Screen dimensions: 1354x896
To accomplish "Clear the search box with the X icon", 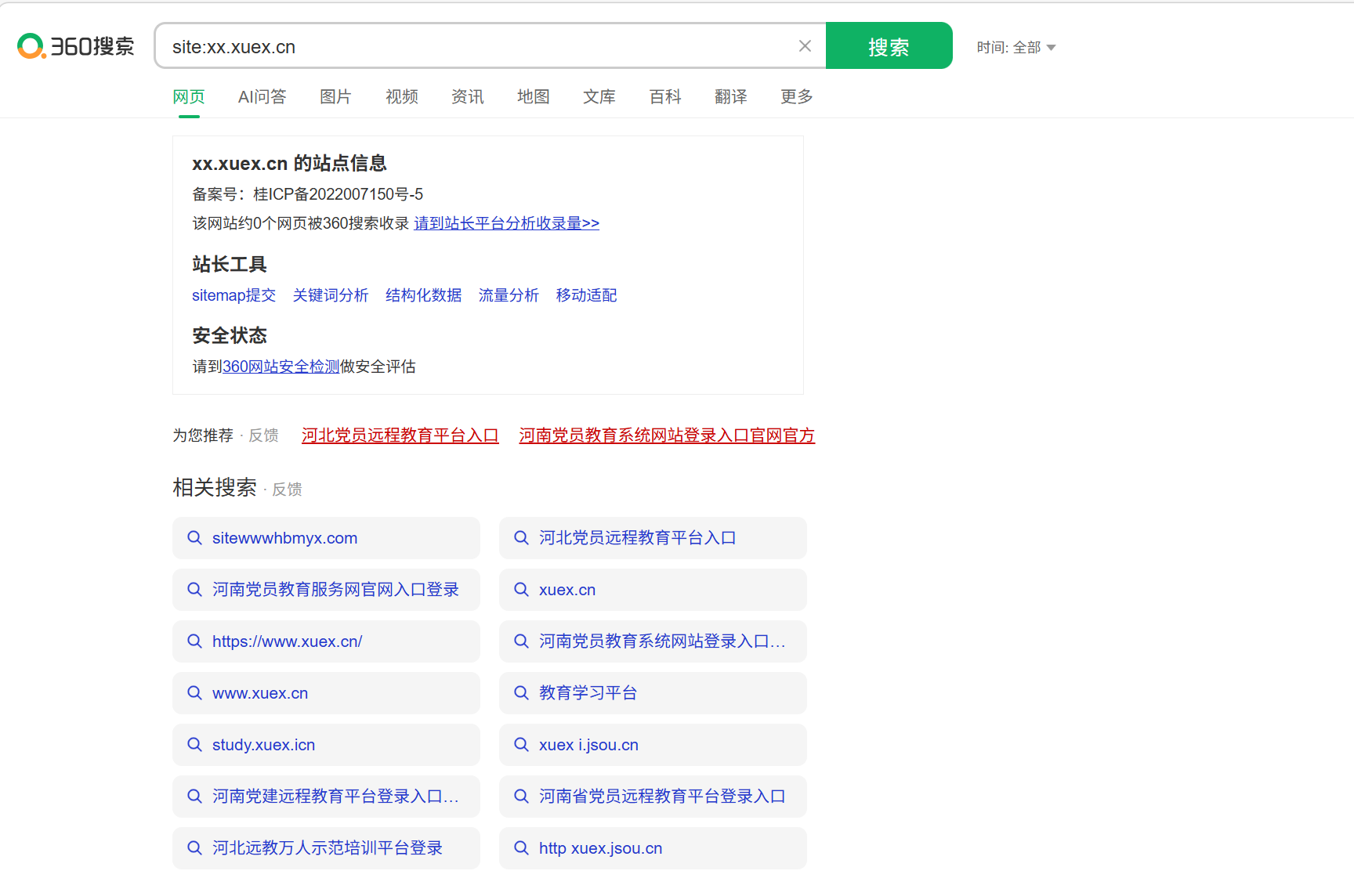I will pos(805,46).
